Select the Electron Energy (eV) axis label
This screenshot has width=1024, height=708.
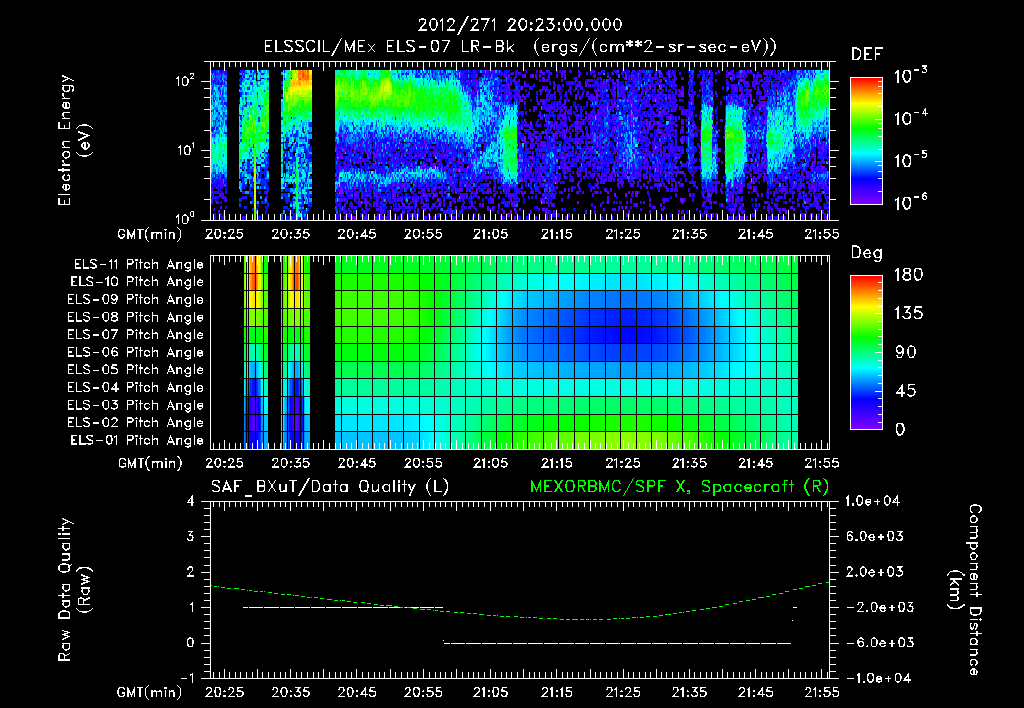tap(74, 140)
